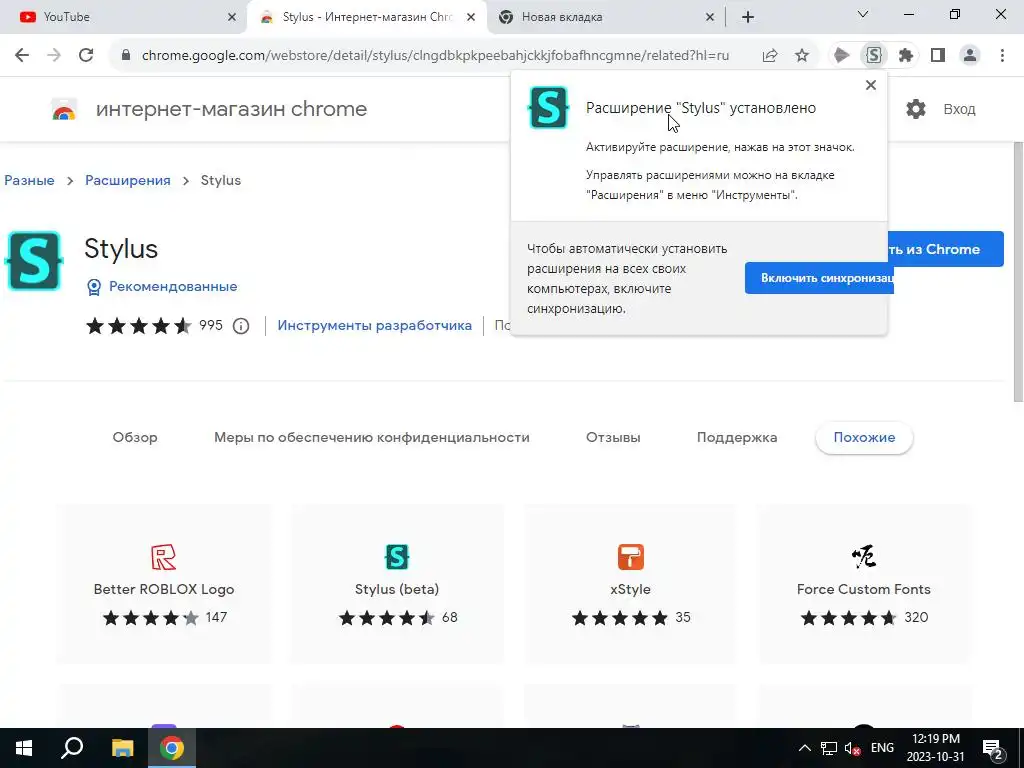Click the network tray icon
This screenshot has width=1024, height=768.
(829, 748)
